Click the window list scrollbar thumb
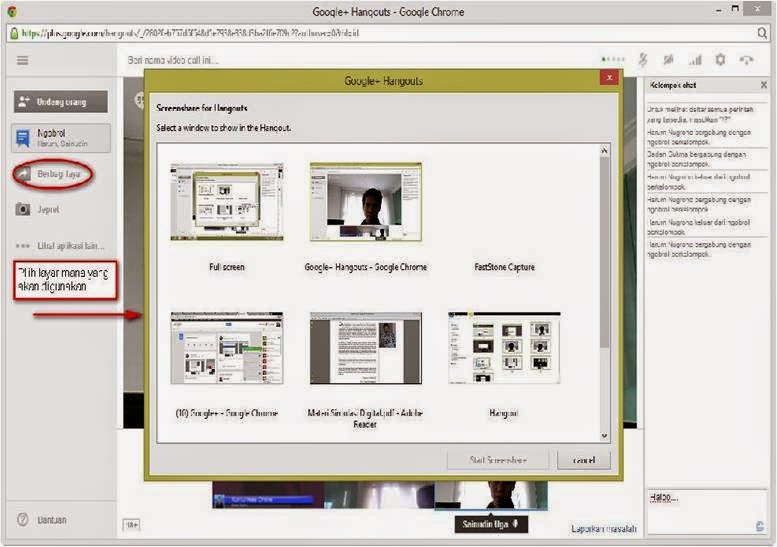Screen dimensions: 777x547 pyautogui.click(x=604, y=253)
